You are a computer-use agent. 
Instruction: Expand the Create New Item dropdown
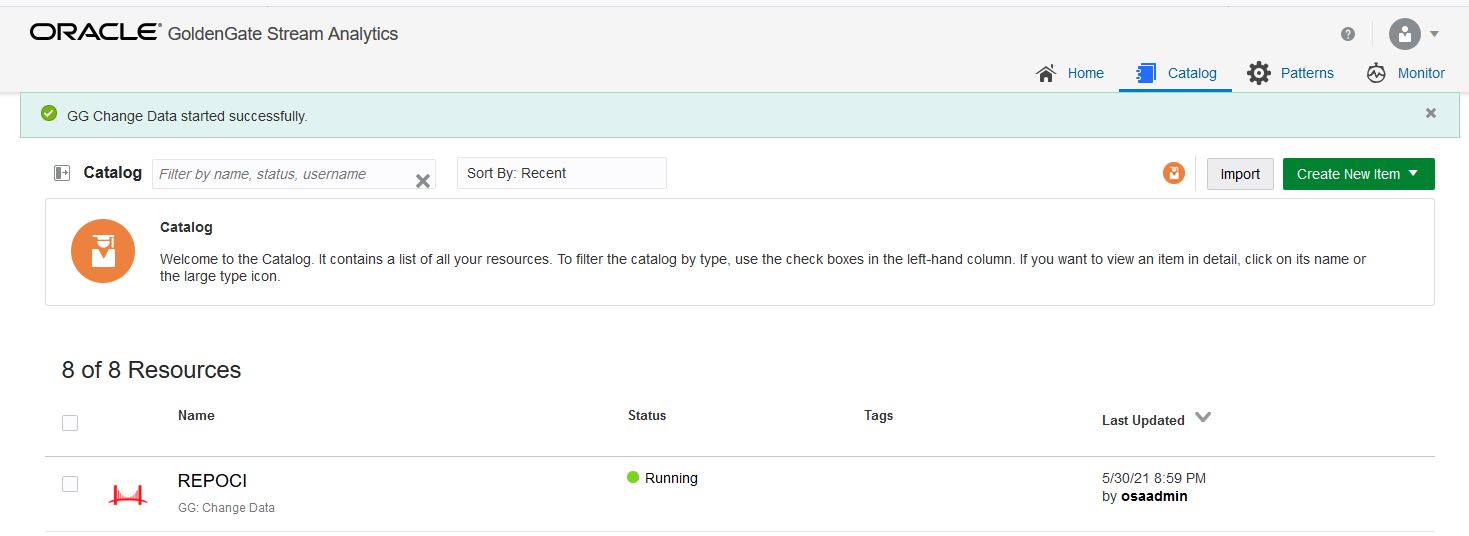coord(1358,174)
